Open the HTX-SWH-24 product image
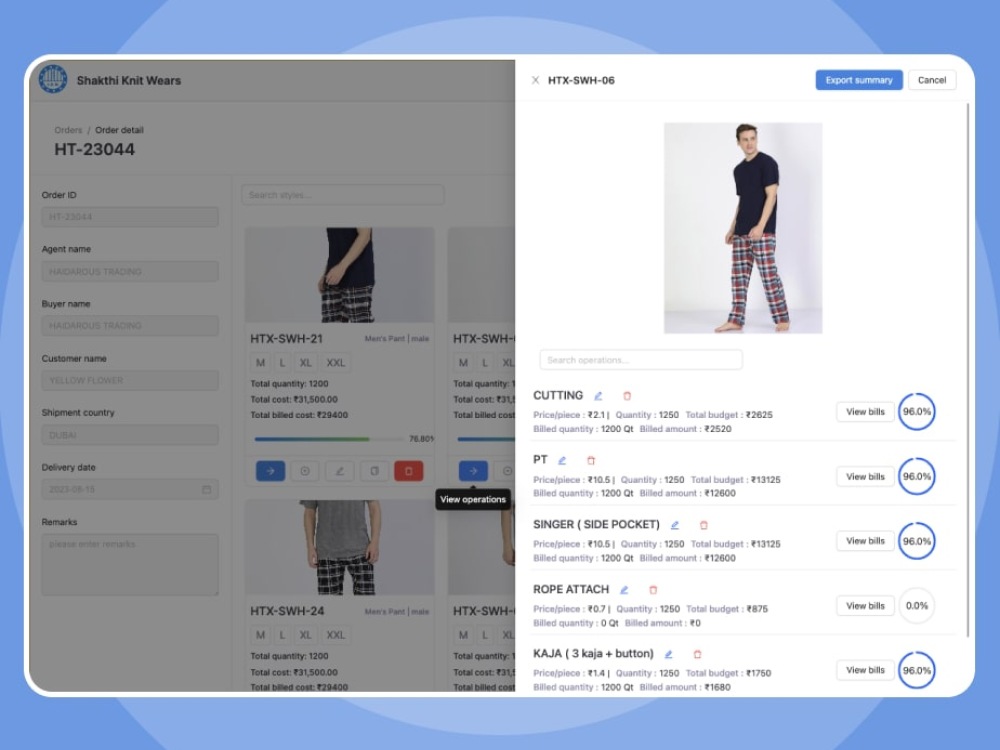Viewport: 1000px width, 750px height. tap(340, 547)
